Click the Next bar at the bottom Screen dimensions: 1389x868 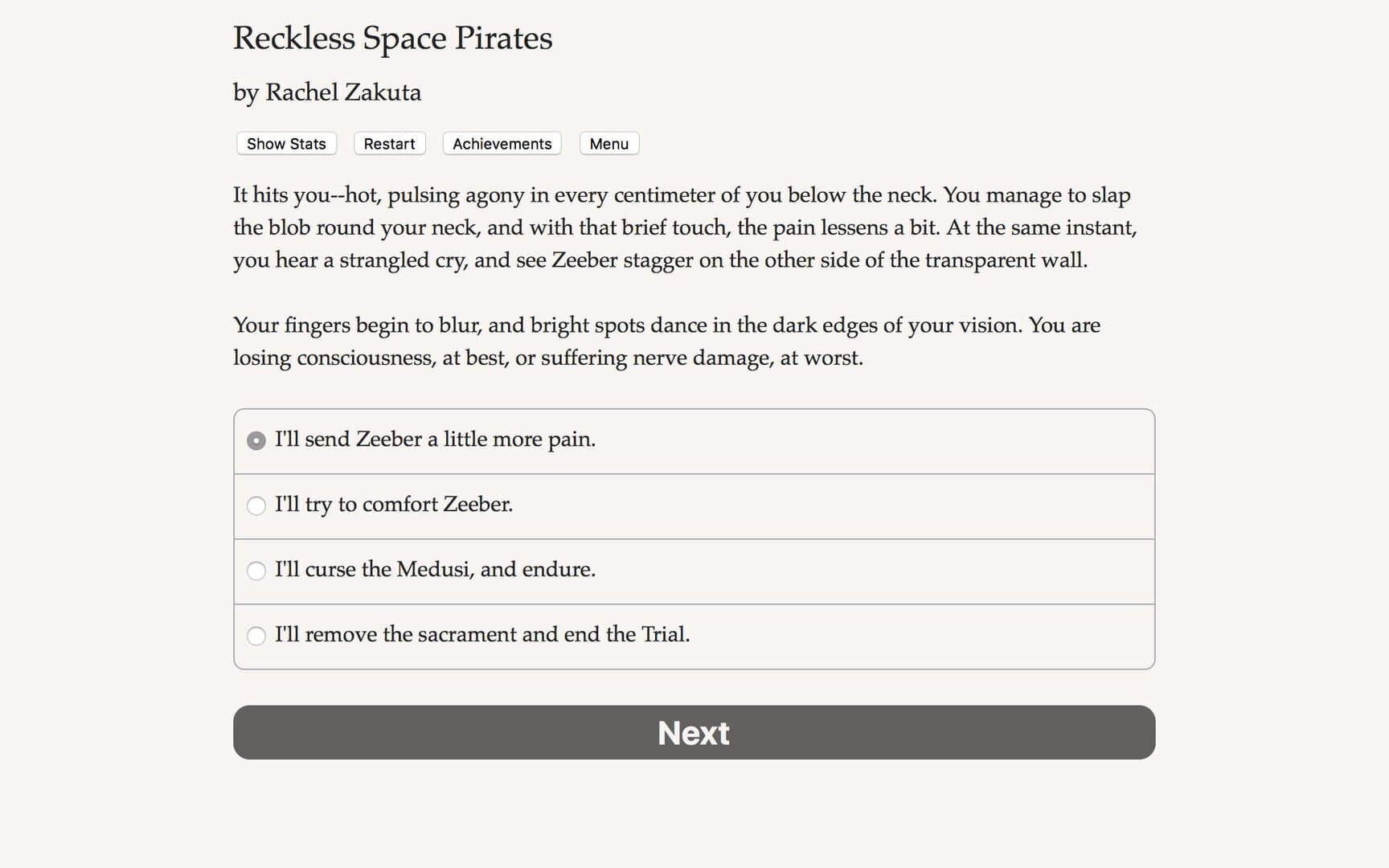[693, 732]
